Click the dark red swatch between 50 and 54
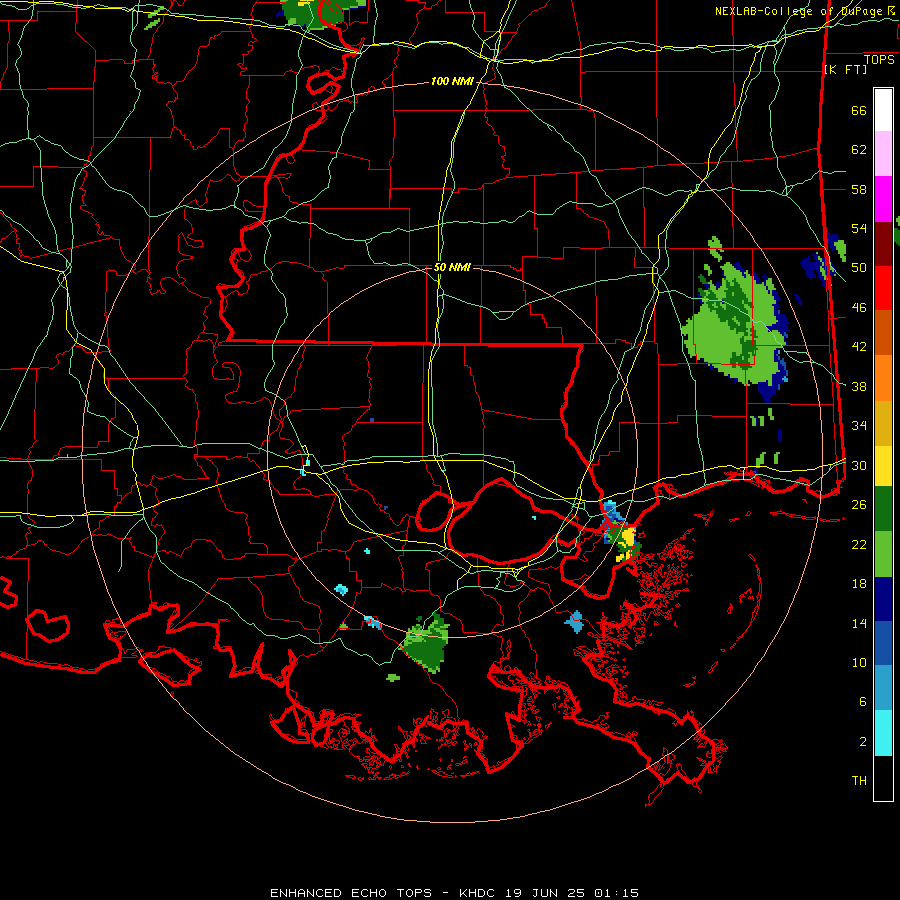This screenshot has height=900, width=900. (x=883, y=243)
